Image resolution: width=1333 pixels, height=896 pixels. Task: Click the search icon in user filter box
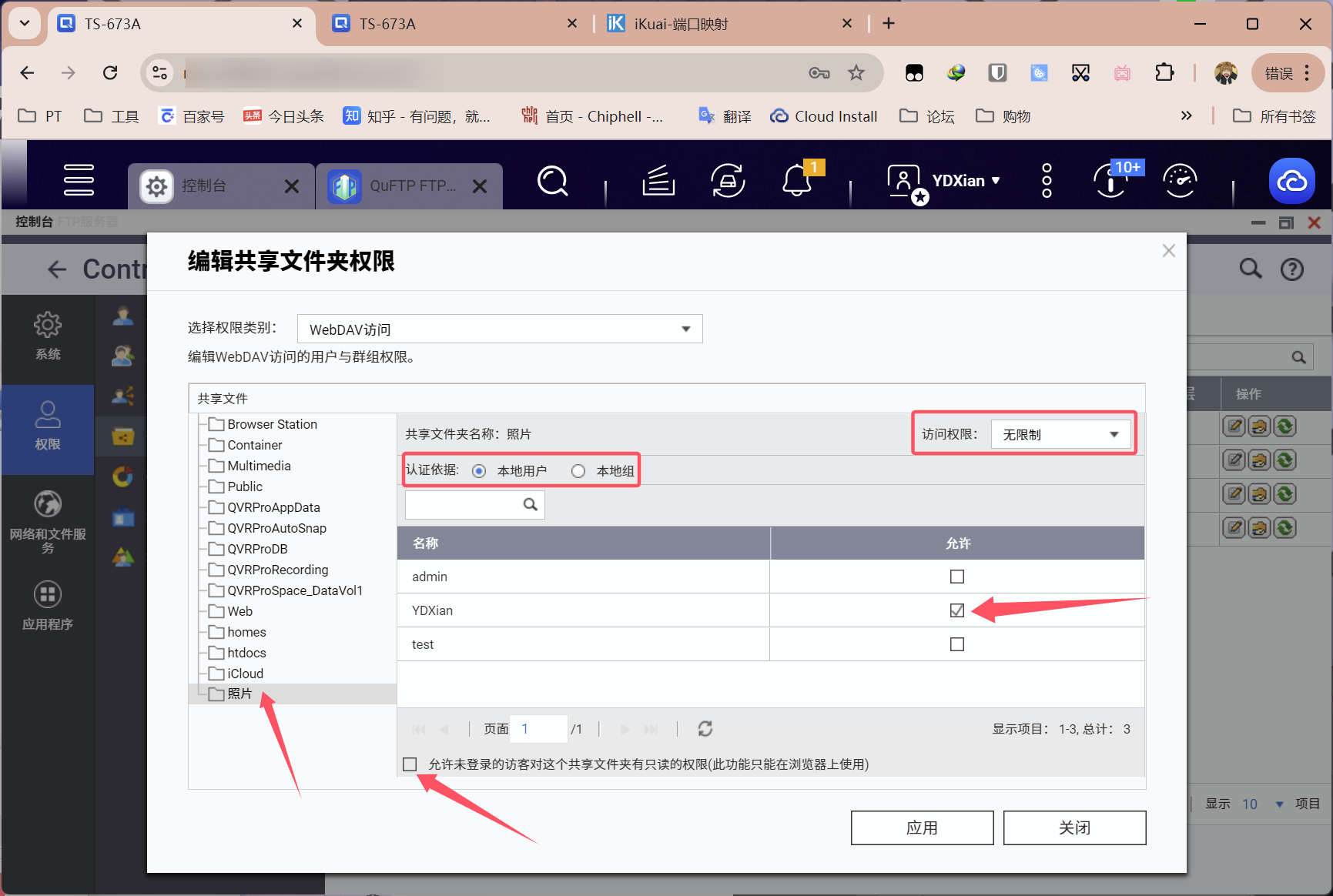(x=530, y=505)
